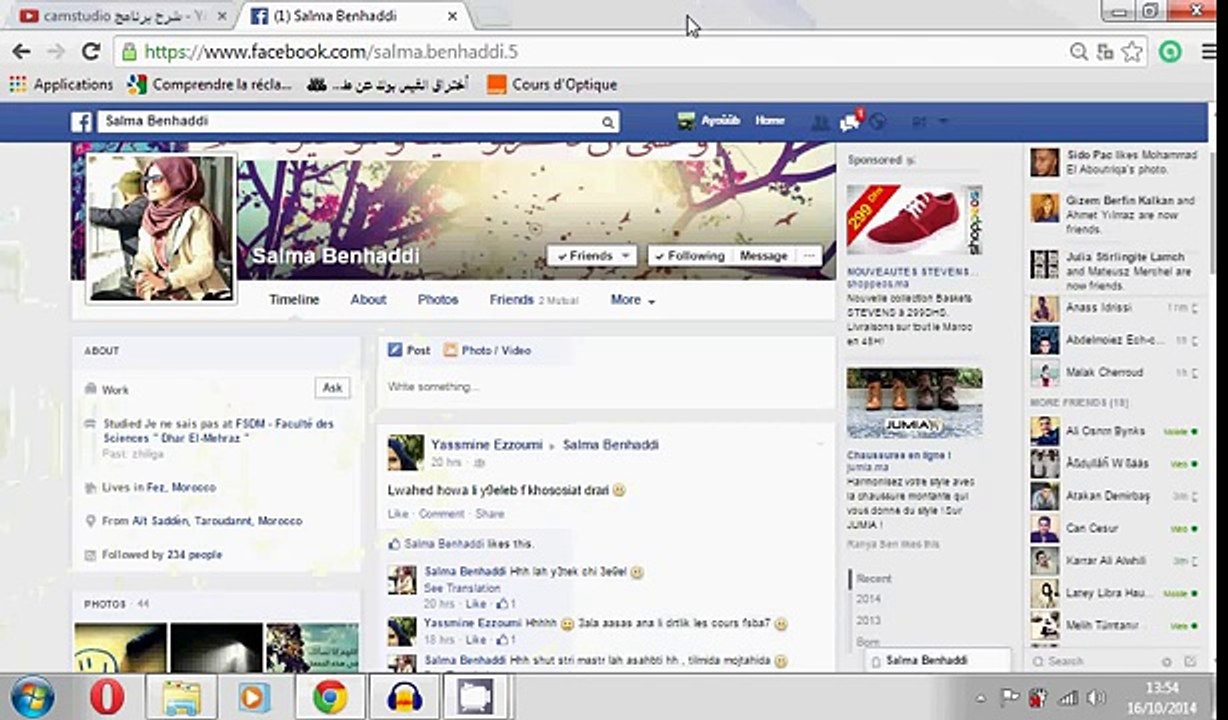Open the three-dots menu on cover photo
The width and height of the screenshot is (1228, 720).
coord(809,256)
